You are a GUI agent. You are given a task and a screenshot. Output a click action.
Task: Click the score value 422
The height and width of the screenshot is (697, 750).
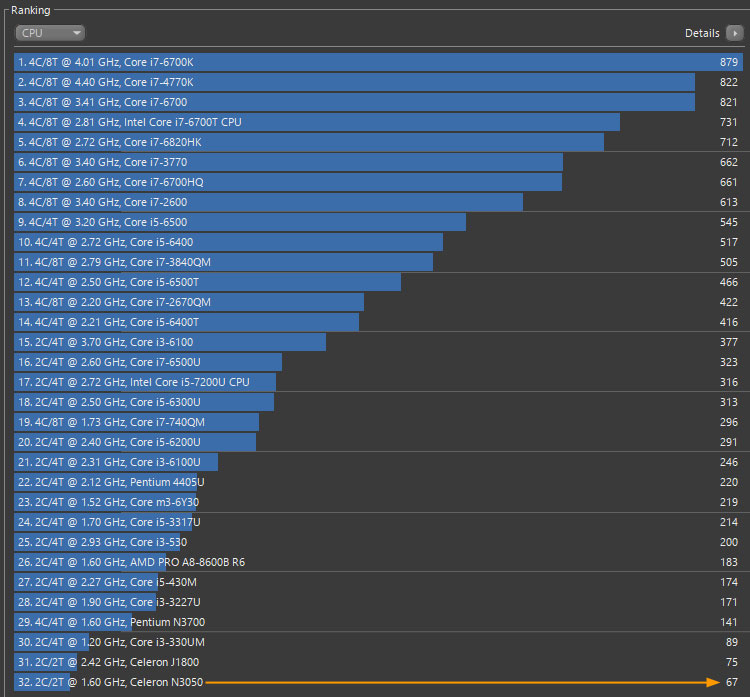[728, 302]
